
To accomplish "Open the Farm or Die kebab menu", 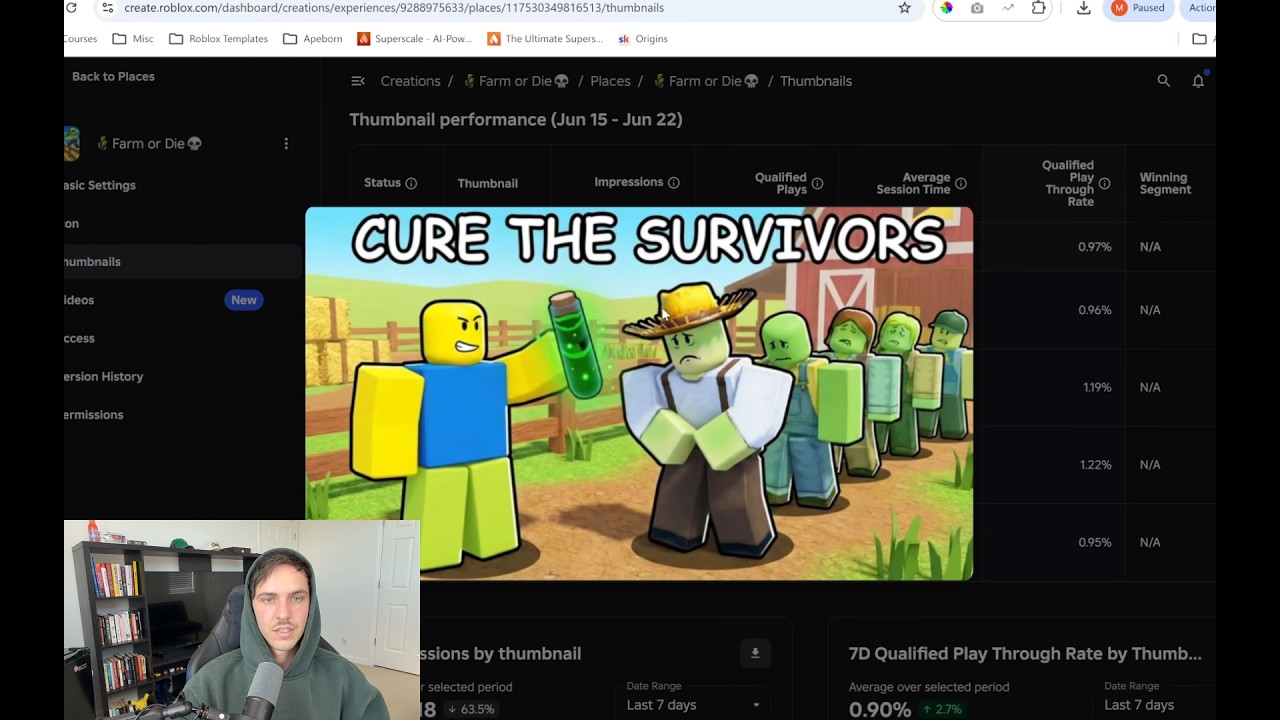I will [286, 144].
